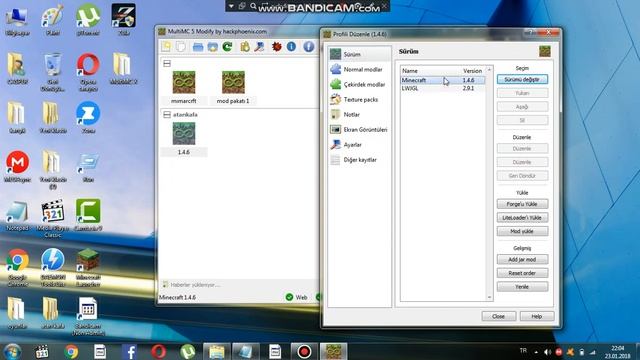The image size is (640, 360).
Task: Click the version list scrollbar up arrow
Action: (489, 70)
